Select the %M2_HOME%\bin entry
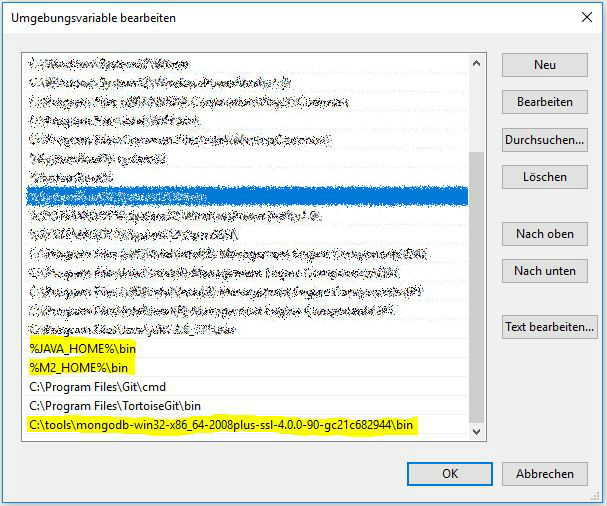Viewport: 607px width, 506px height. coord(78,368)
